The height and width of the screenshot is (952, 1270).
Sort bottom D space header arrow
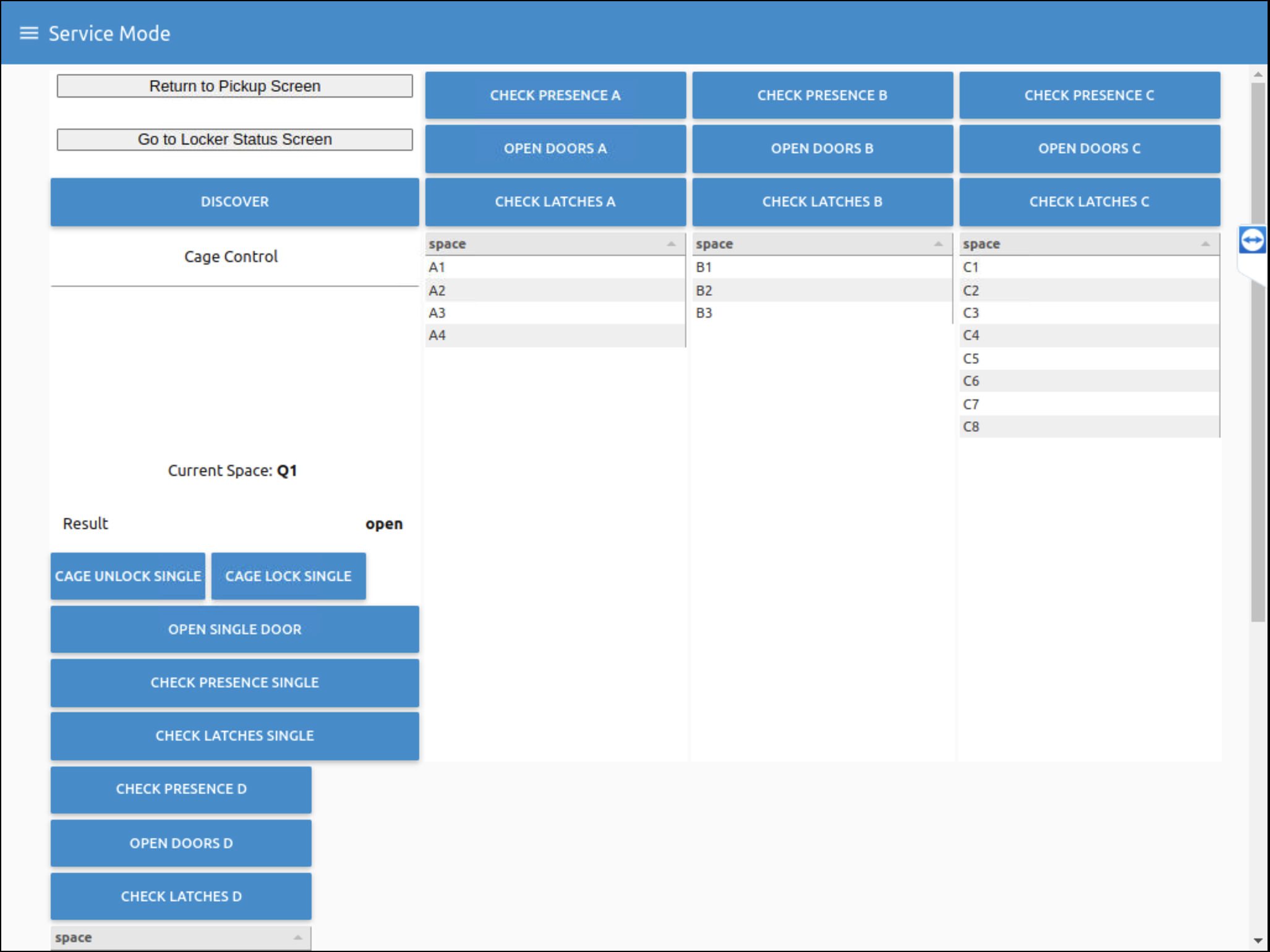point(297,937)
